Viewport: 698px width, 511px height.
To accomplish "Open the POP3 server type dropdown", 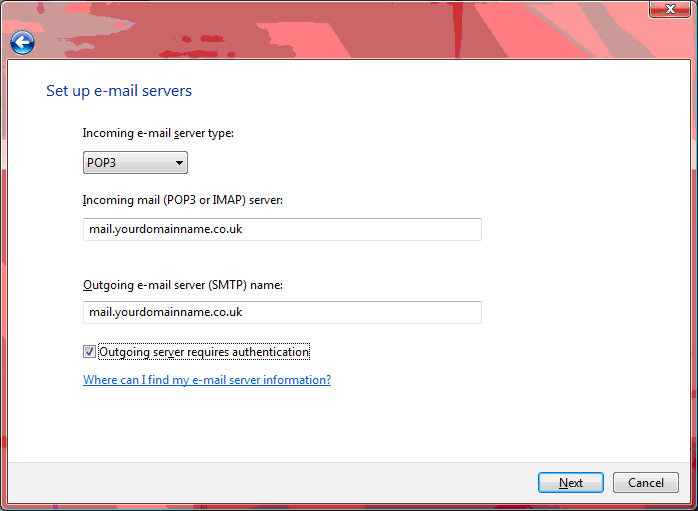I will (135, 163).
